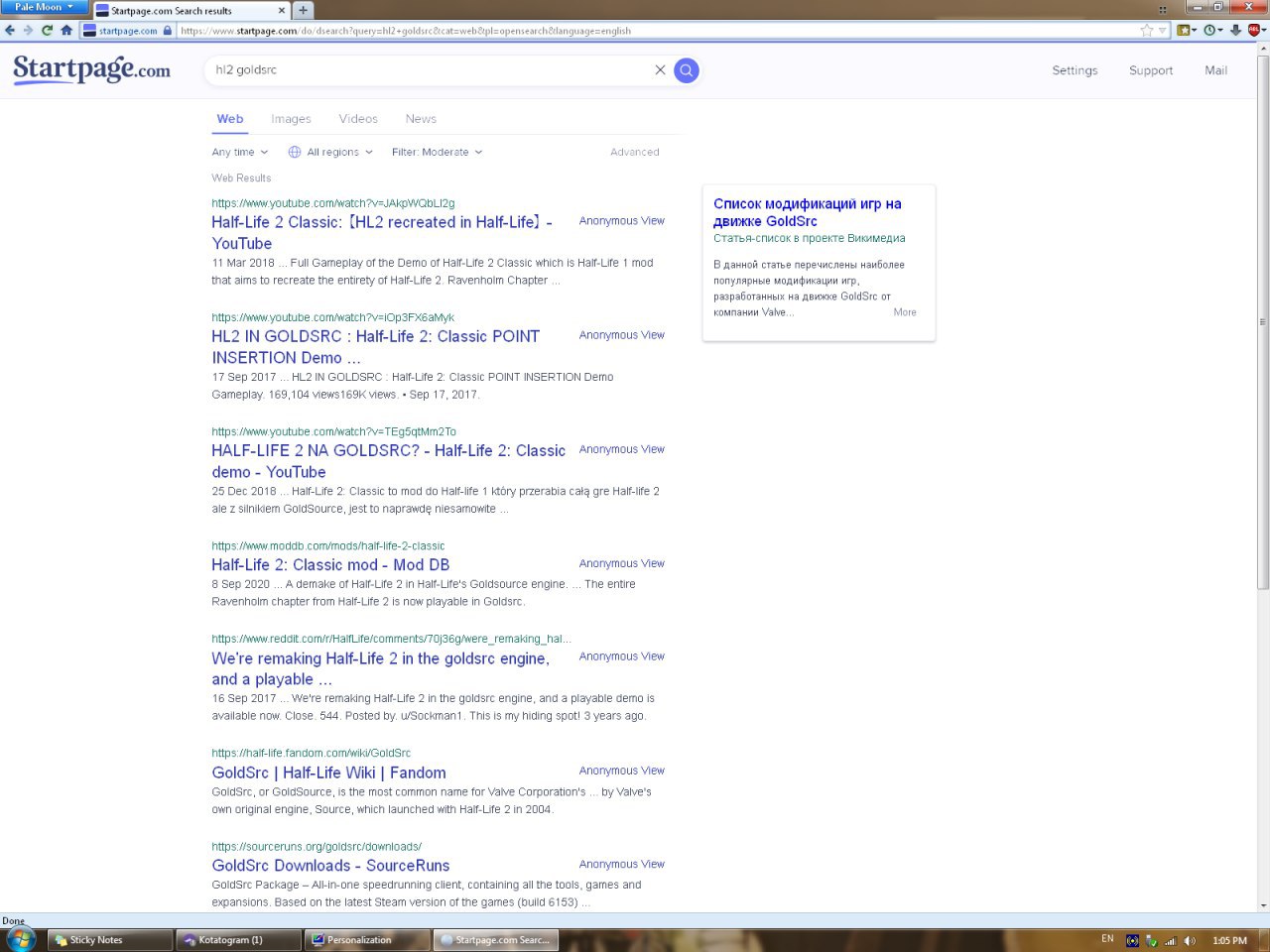Expand the Filter: Moderate dropdown
The width and height of the screenshot is (1270, 952).
tap(438, 152)
